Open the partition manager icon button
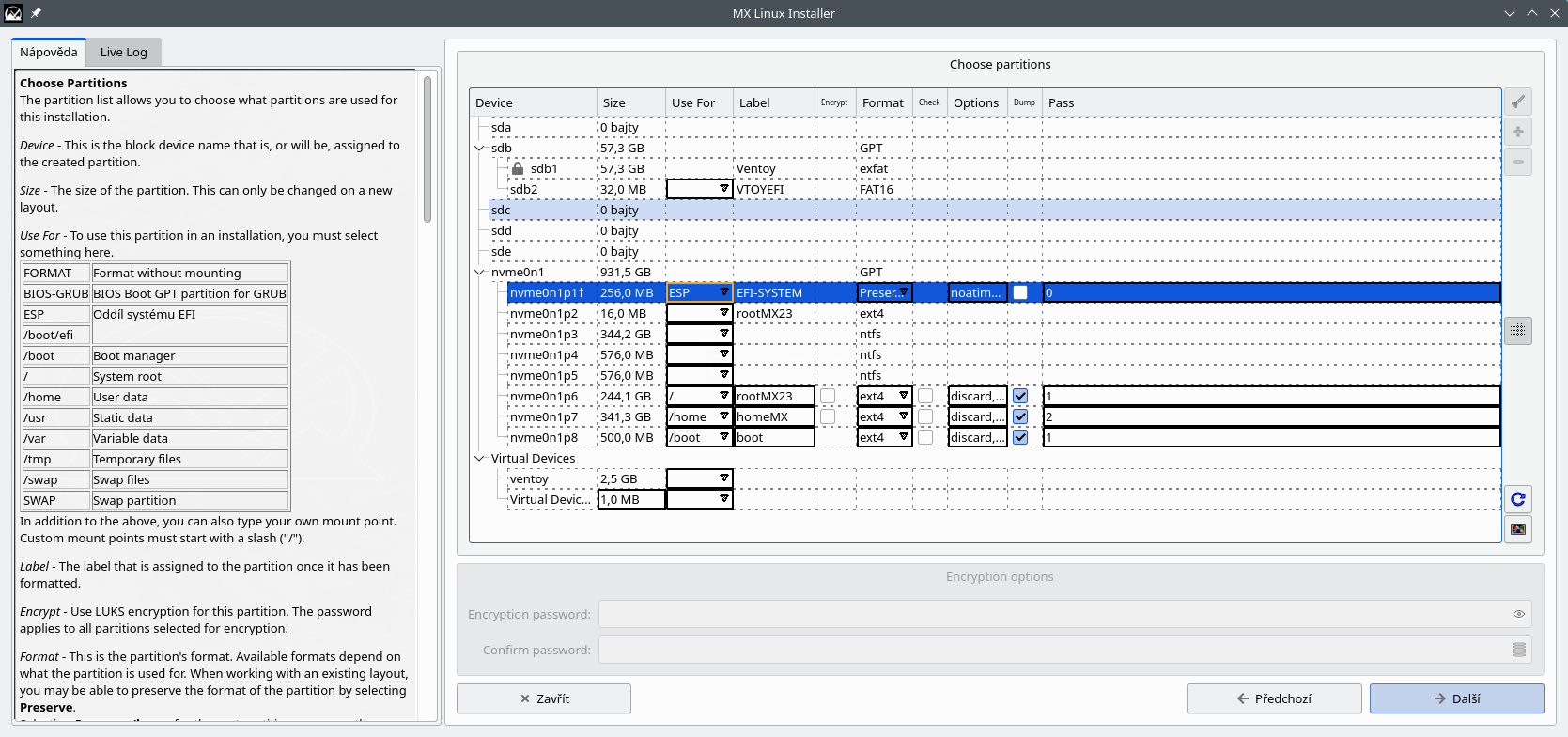The height and width of the screenshot is (737, 1568). pyautogui.click(x=1517, y=529)
